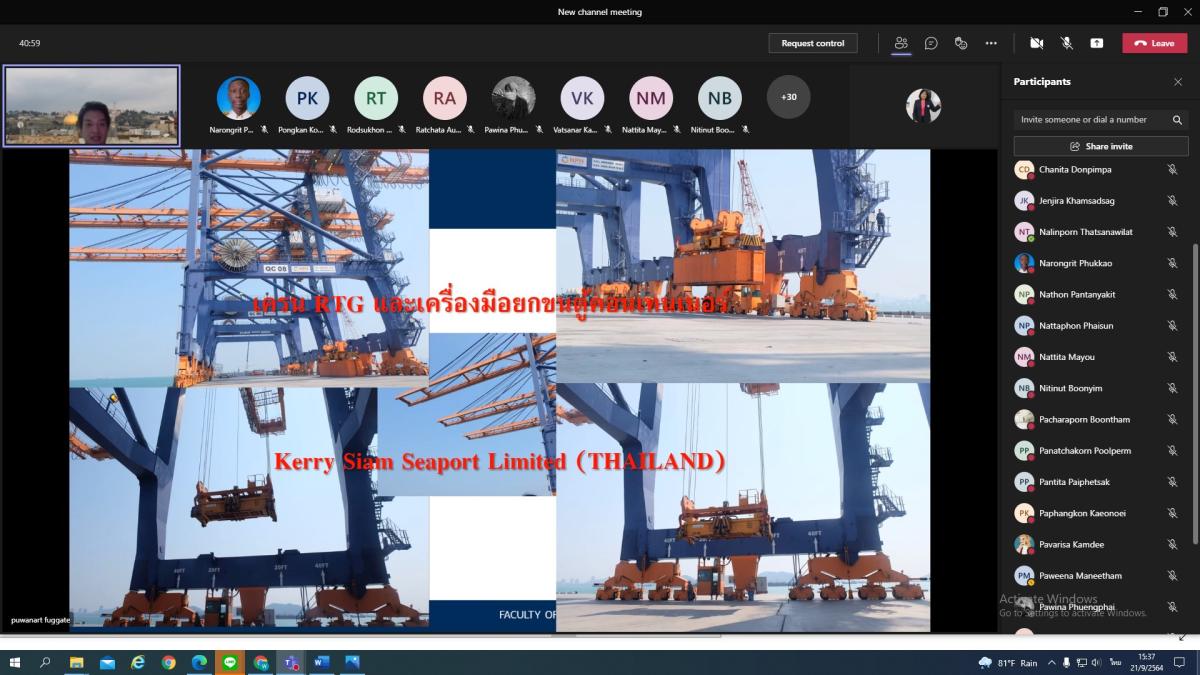1200x675 pixels.
Task: Click the muted mic icon for Jenjira Khamsadsag
Action: click(x=1172, y=201)
